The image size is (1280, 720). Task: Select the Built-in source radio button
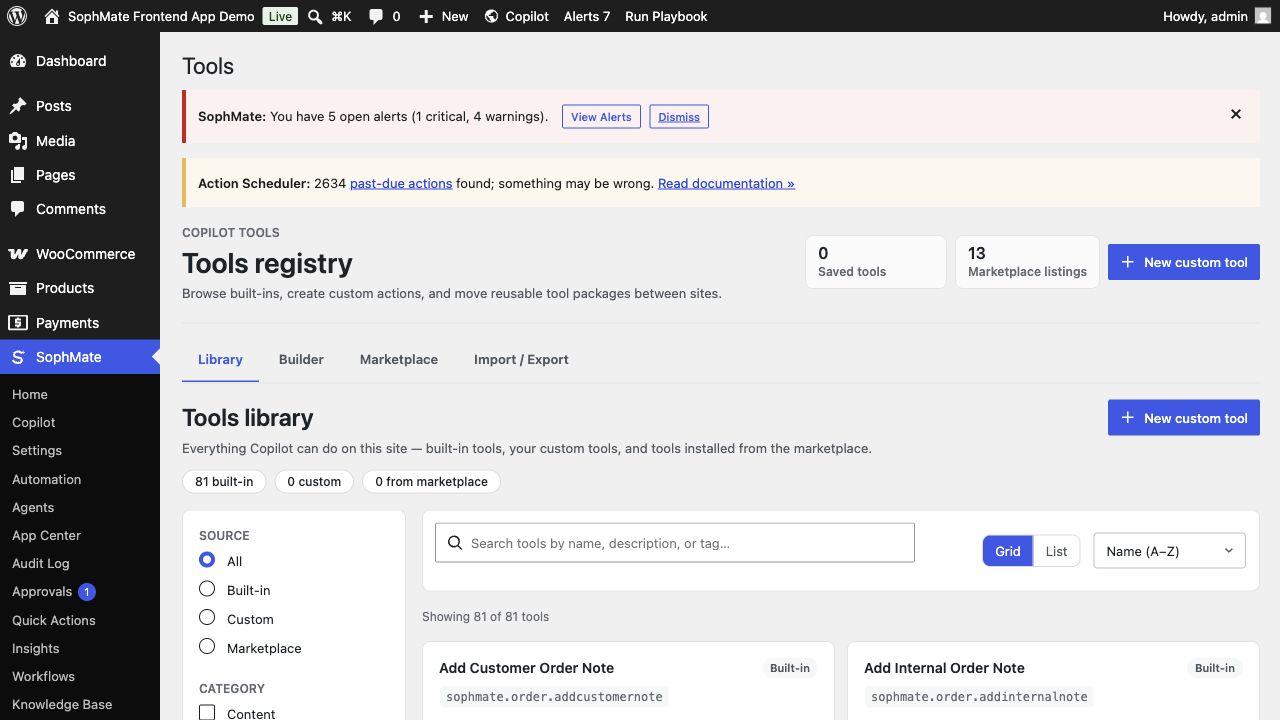click(x=207, y=589)
